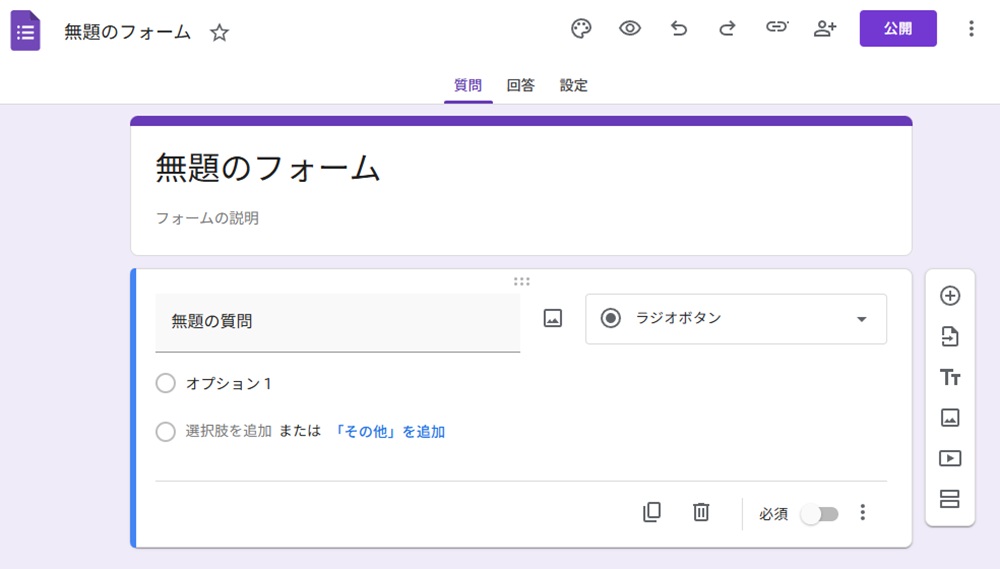Add title and description from side toolbar

coord(950,377)
